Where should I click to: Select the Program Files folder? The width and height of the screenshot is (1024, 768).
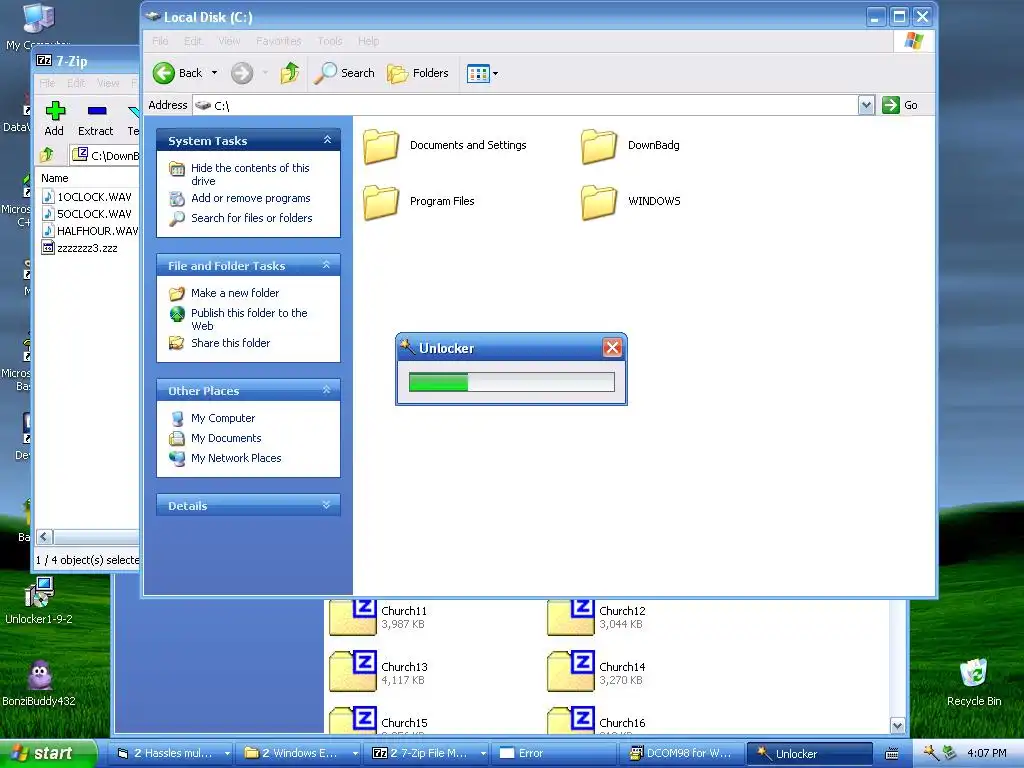point(419,201)
